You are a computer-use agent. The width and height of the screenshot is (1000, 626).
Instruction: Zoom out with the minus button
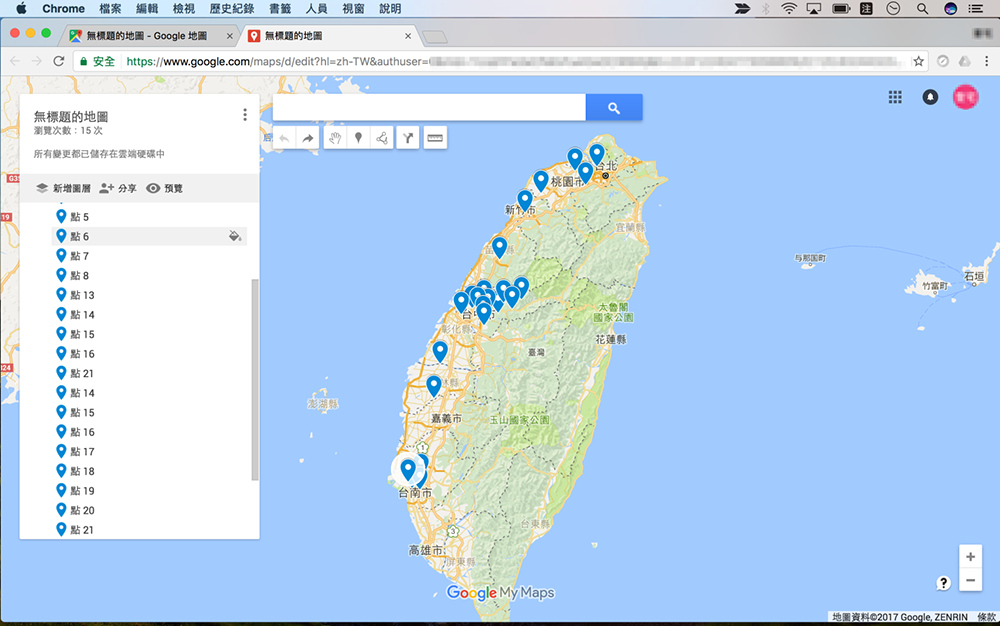tap(970, 580)
